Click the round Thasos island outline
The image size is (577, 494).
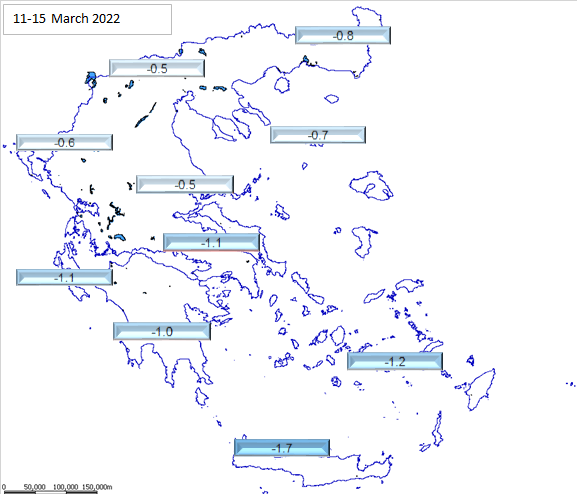point(282,85)
